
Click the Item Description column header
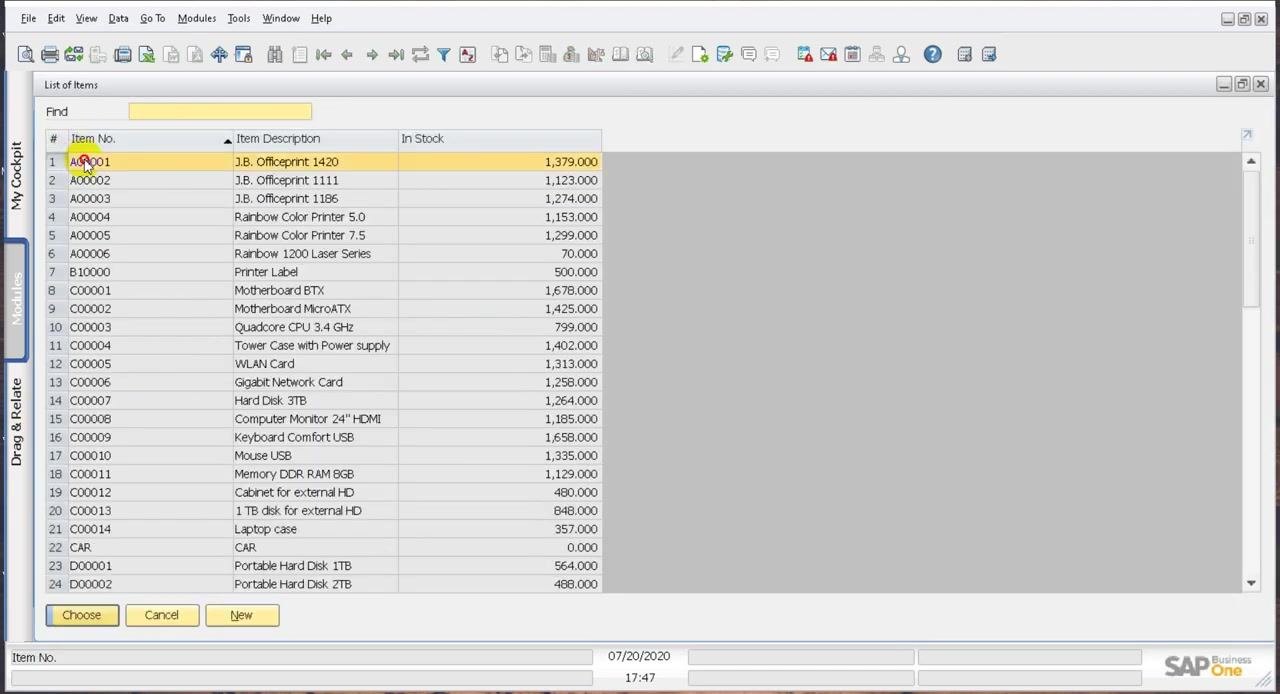click(315, 138)
